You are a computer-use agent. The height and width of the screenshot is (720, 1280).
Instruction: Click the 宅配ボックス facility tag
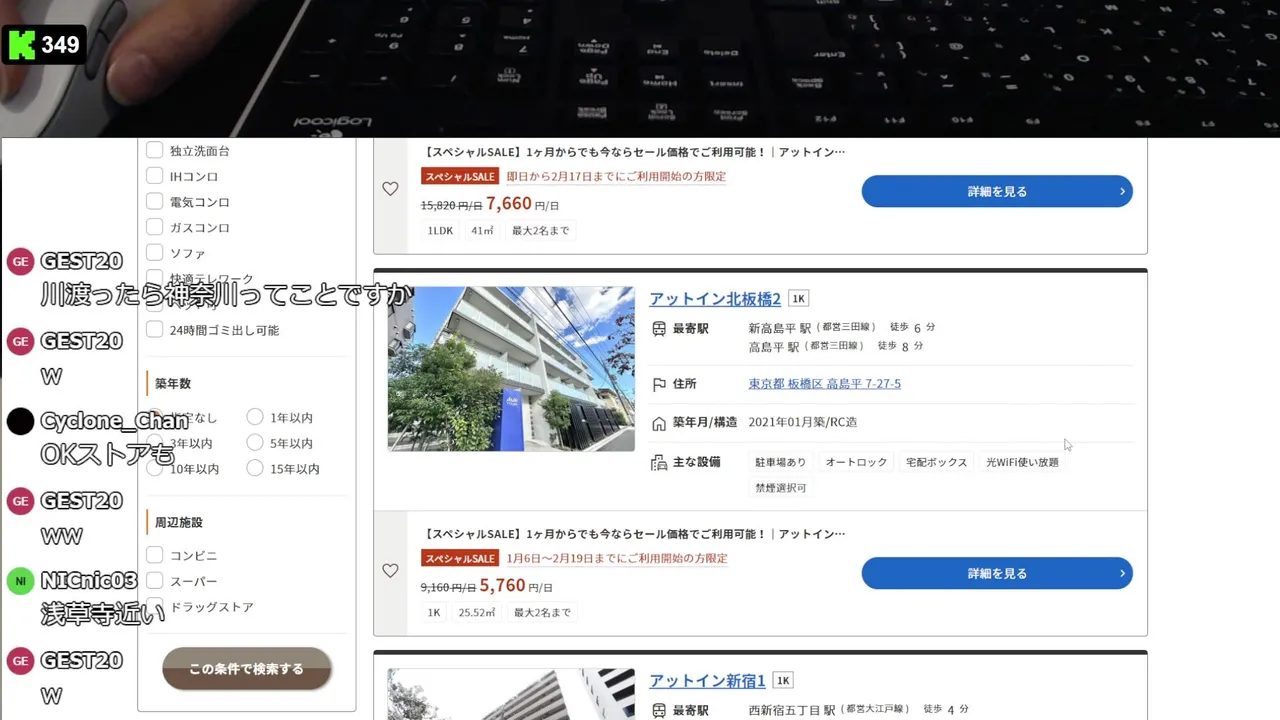click(x=937, y=462)
